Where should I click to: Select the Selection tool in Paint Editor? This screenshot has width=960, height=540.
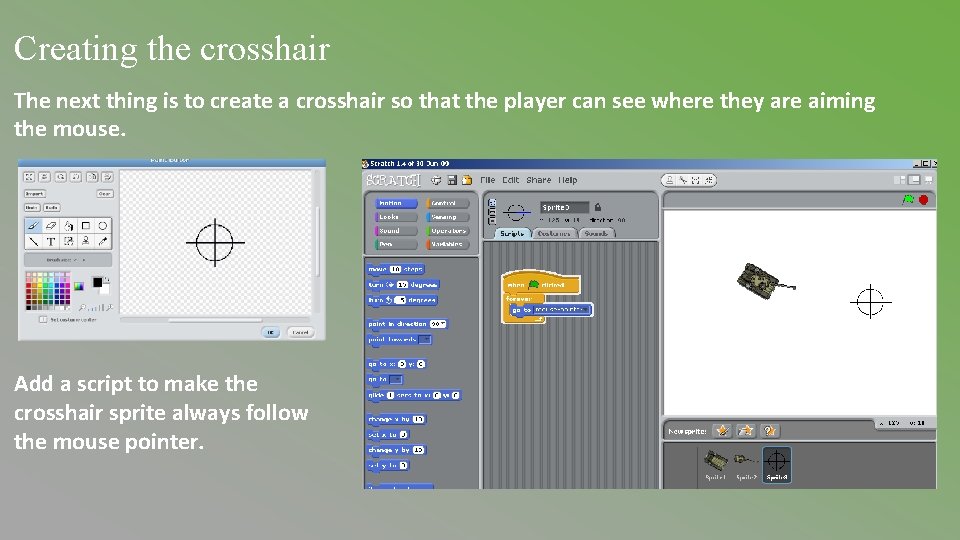(x=69, y=241)
